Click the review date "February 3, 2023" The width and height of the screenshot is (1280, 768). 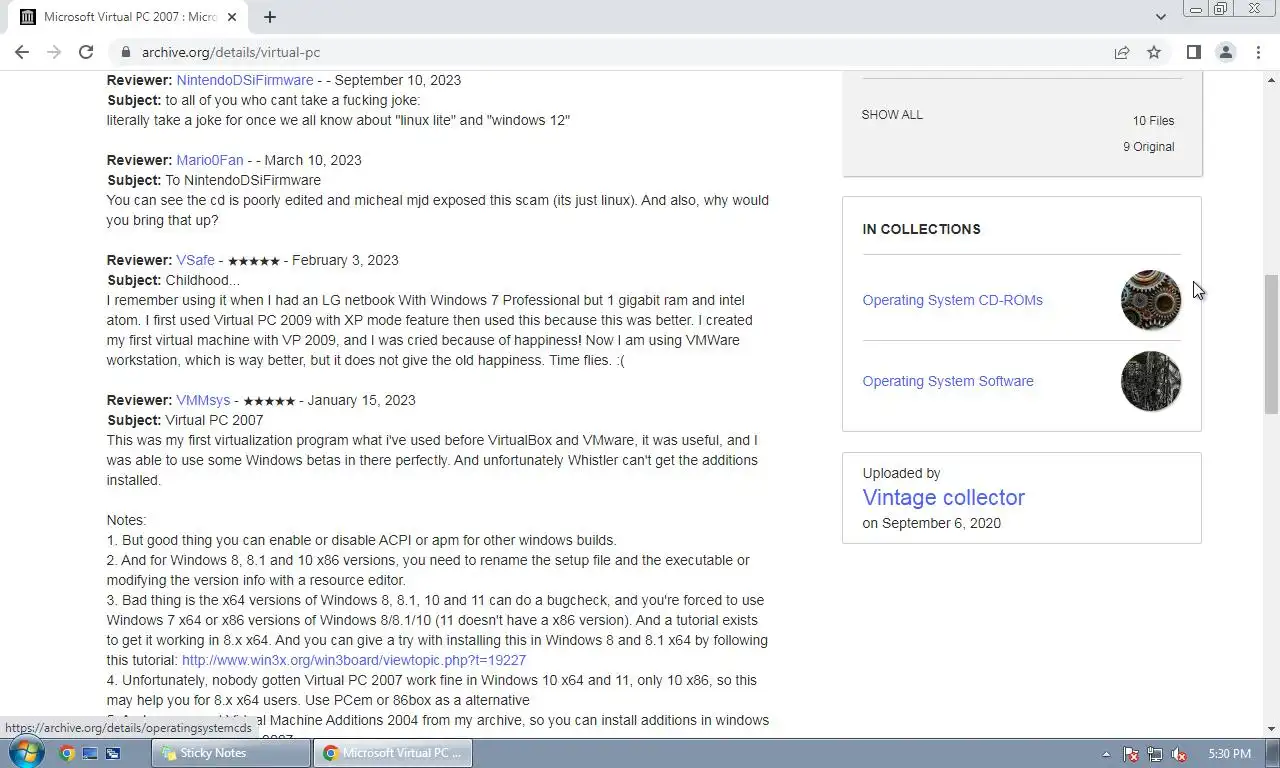click(x=345, y=260)
